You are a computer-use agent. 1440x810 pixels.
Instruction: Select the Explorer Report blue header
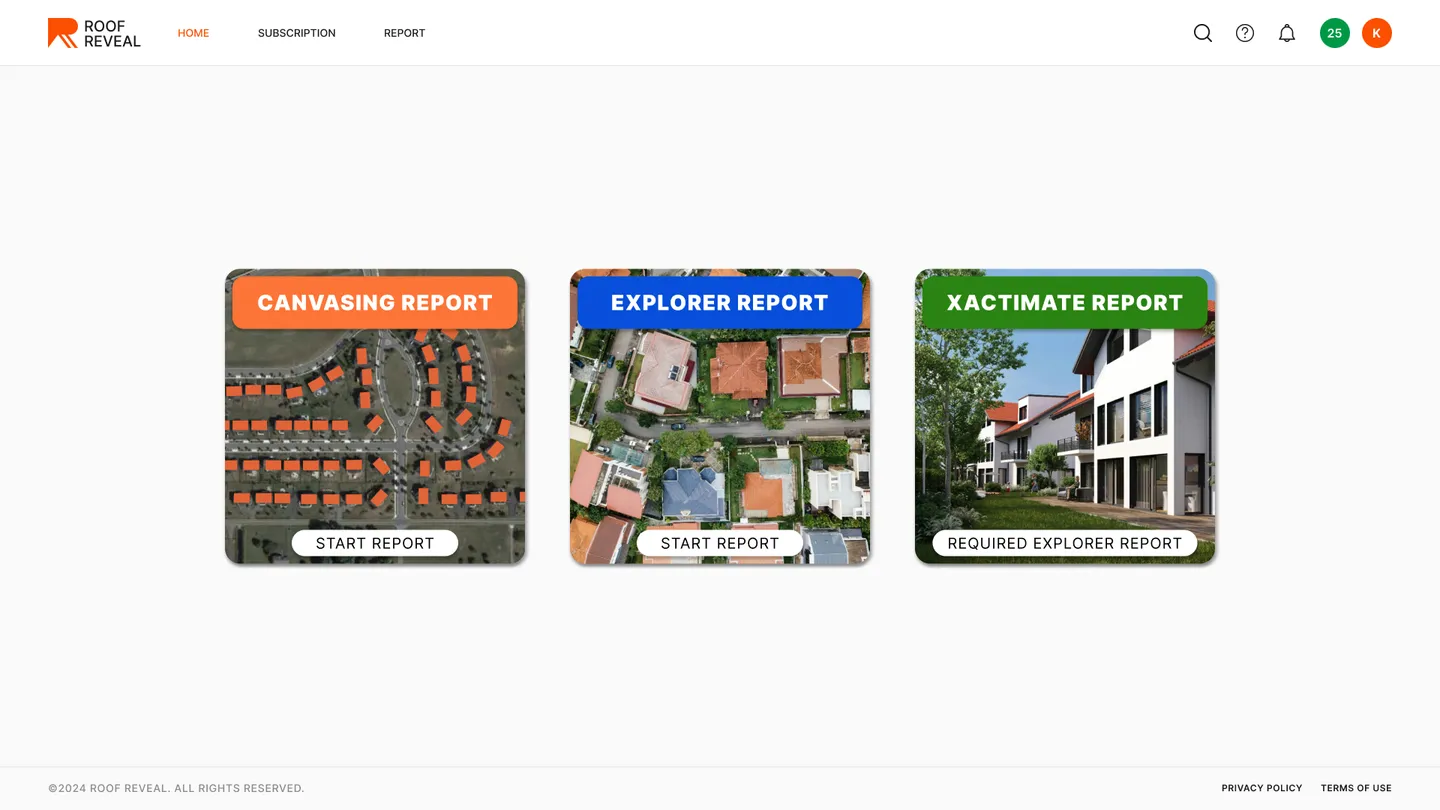click(720, 303)
